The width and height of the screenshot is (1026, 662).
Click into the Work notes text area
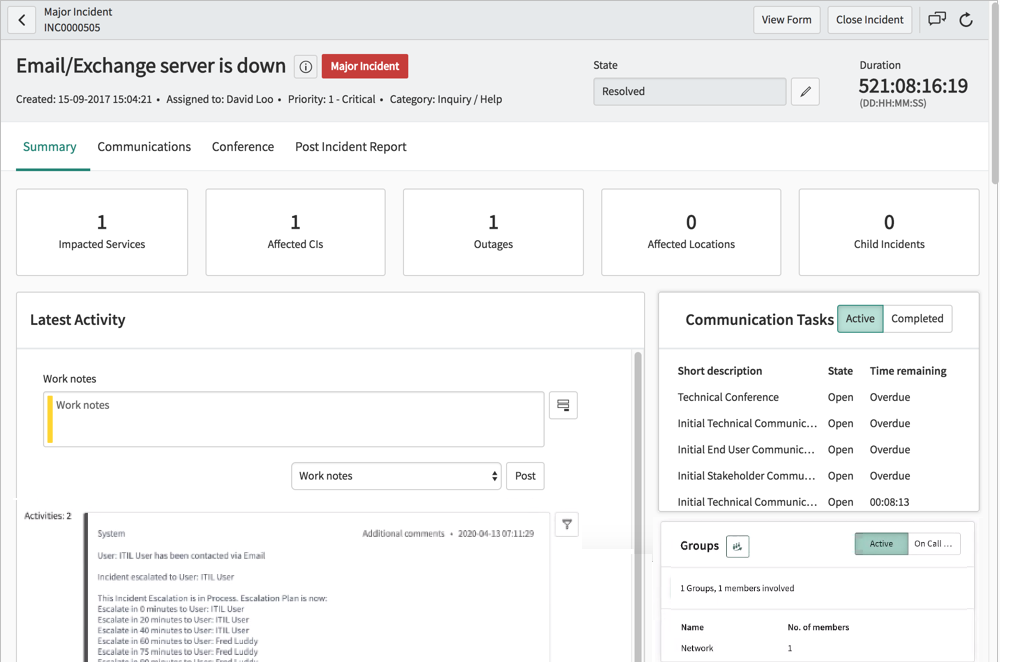(x=294, y=419)
